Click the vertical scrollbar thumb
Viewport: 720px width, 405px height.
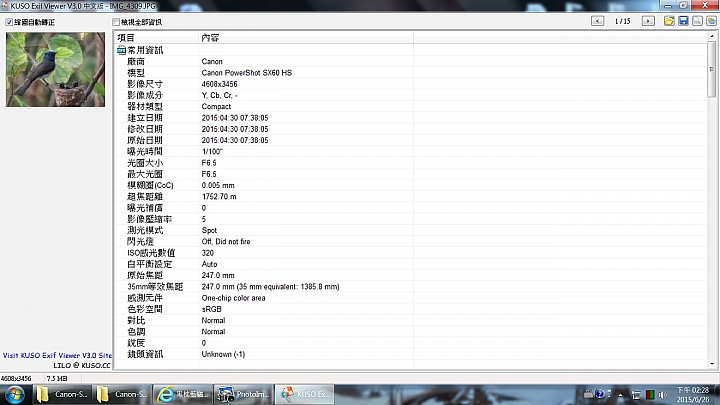pyautogui.click(x=712, y=69)
